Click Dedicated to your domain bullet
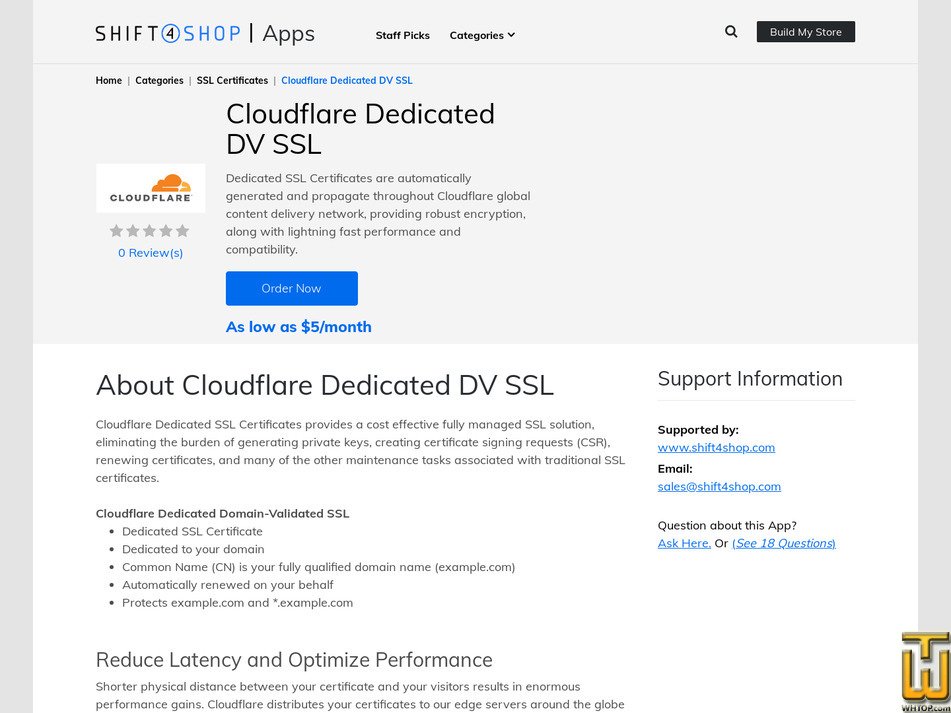The height and width of the screenshot is (713, 951). tap(193, 549)
